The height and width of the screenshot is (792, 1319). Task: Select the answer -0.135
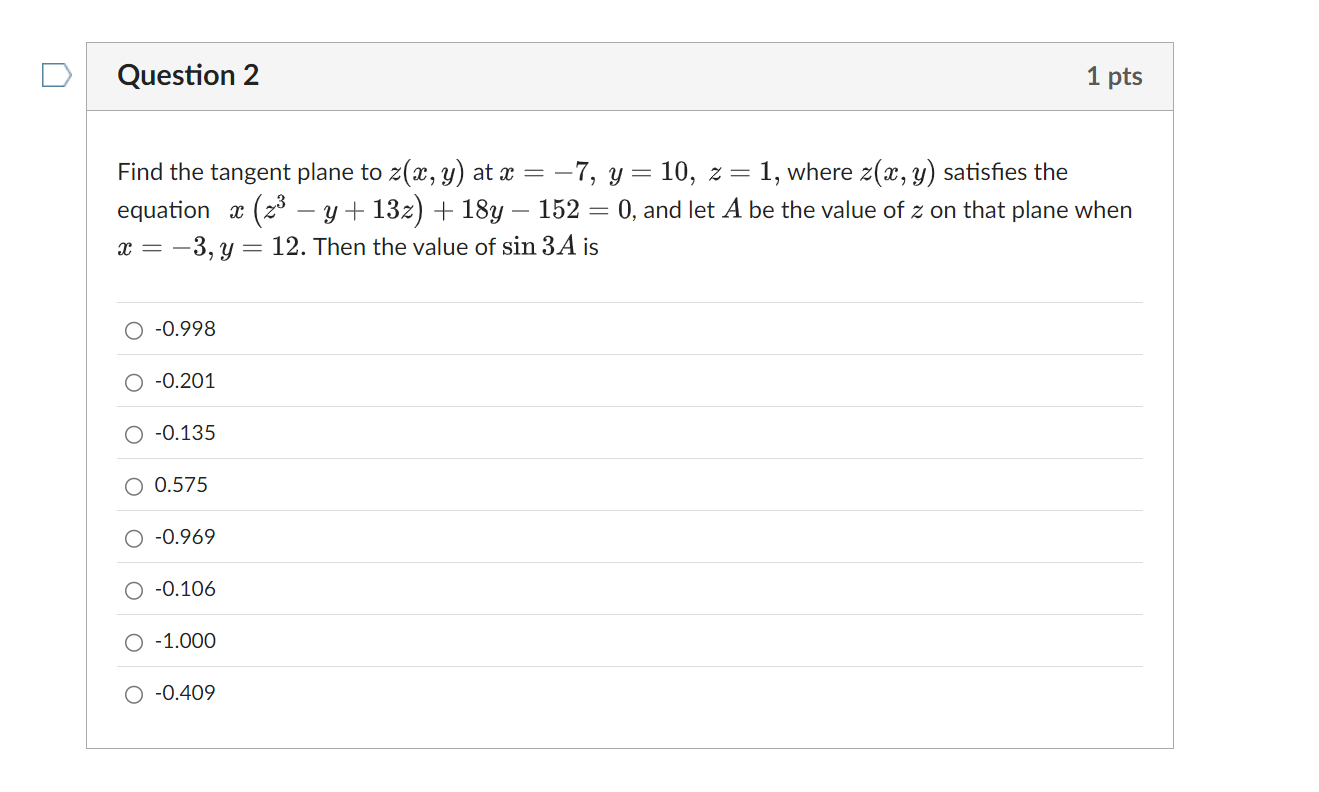(133, 433)
